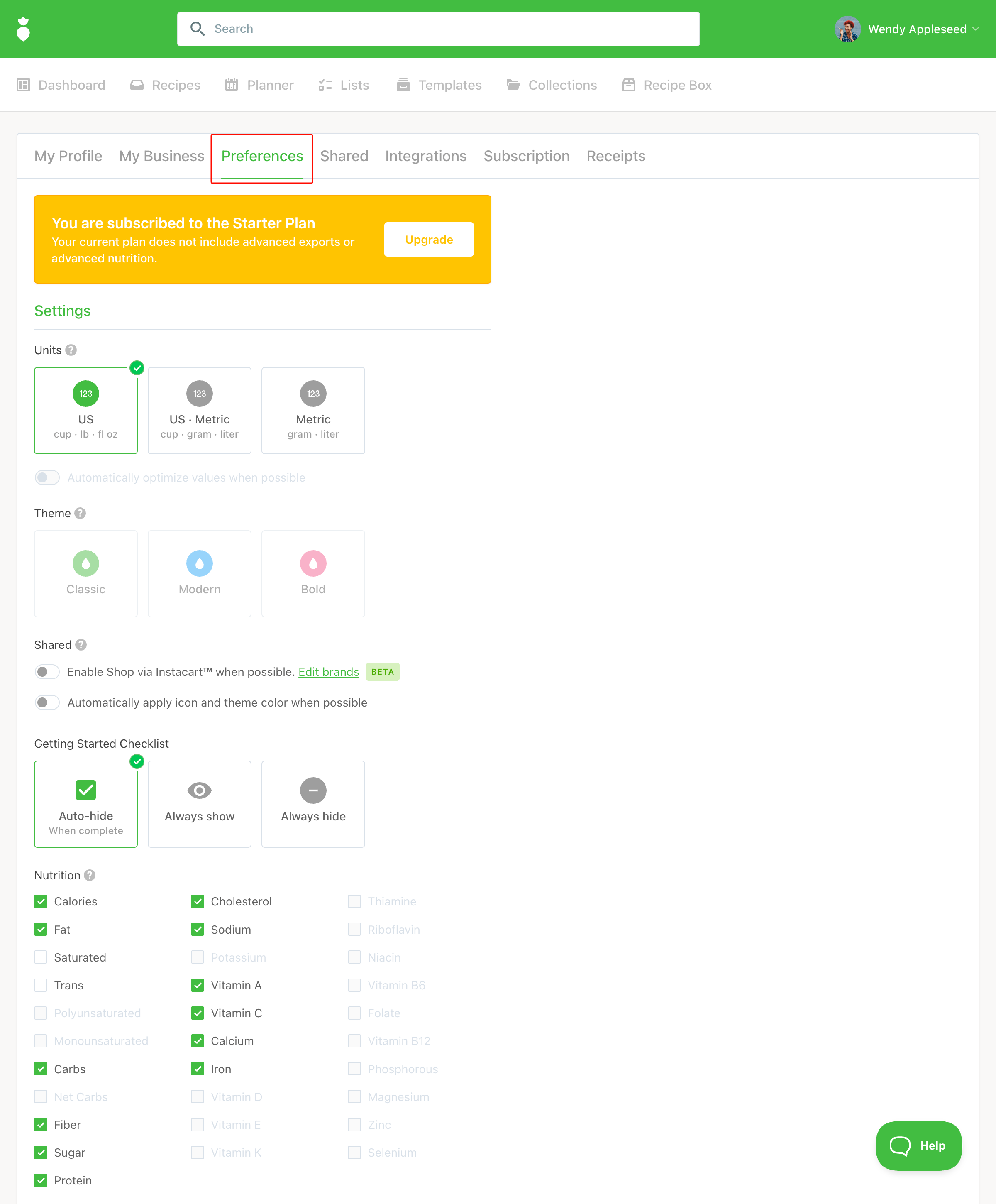This screenshot has width=996, height=1204.
Task: Click the strawberry logo in header
Action: click(x=23, y=29)
